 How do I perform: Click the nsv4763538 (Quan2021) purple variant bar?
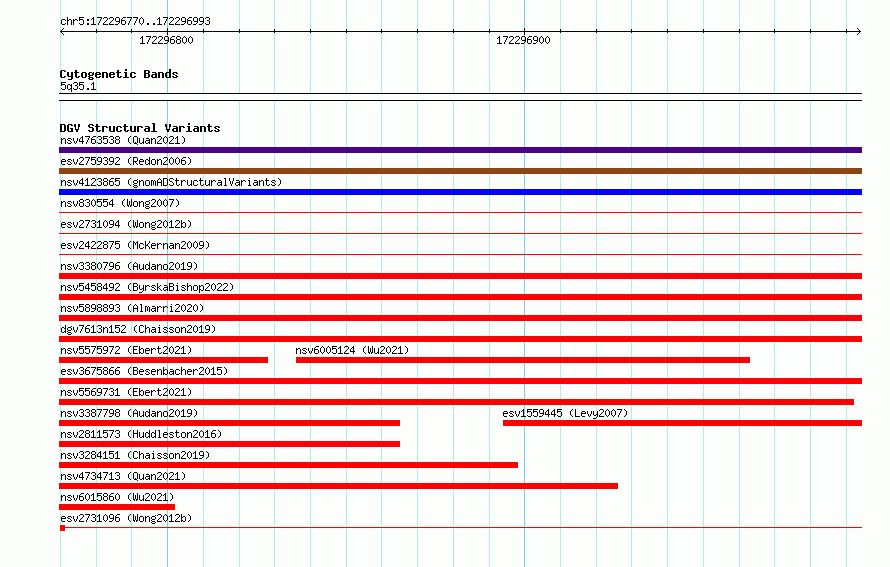point(460,150)
